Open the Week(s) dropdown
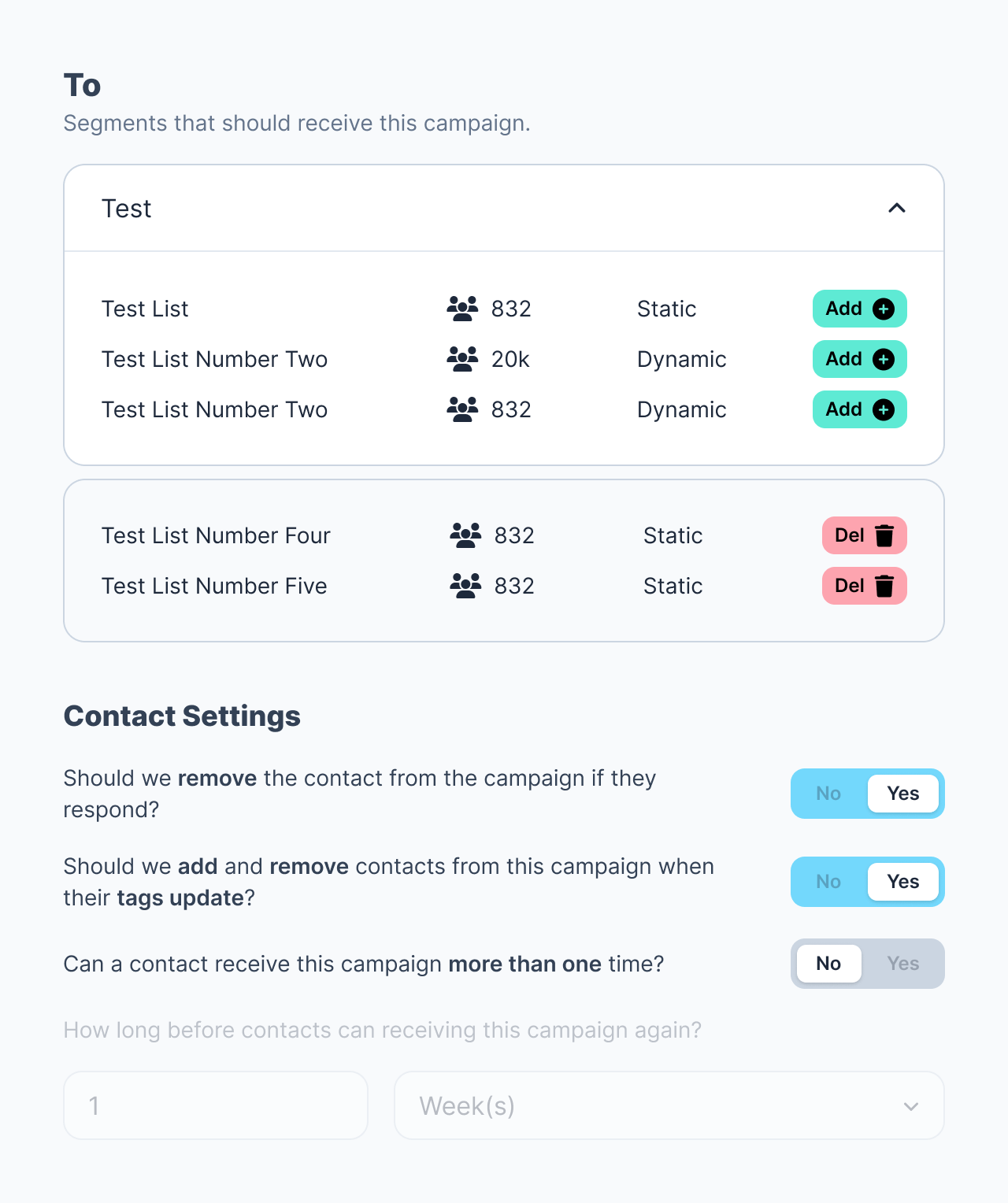Screen dimensions: 1008x1203 pyautogui.click(x=669, y=1105)
